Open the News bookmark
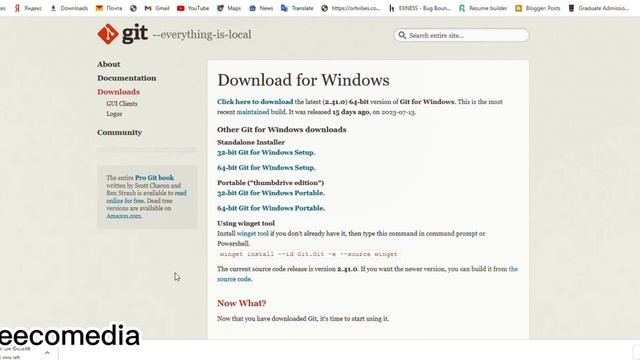The image size is (640, 360). 261,8
